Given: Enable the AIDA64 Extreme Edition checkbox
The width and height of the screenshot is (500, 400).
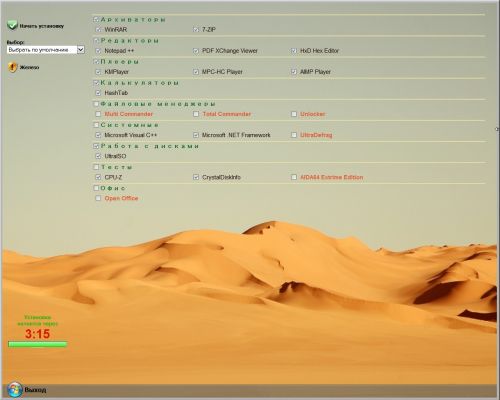Looking at the screenshot, I should click(294, 177).
